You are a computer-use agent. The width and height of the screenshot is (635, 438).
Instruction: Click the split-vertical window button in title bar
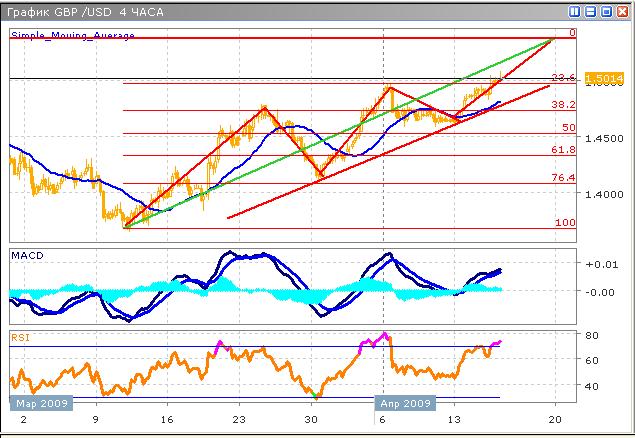pyautogui.click(x=575, y=10)
